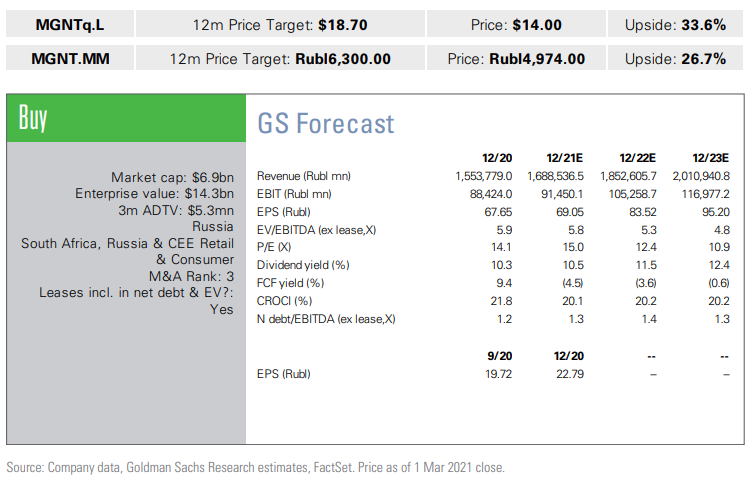The width and height of the screenshot is (752, 484).
Task: Select the 12/22E column header
Action: (638, 158)
